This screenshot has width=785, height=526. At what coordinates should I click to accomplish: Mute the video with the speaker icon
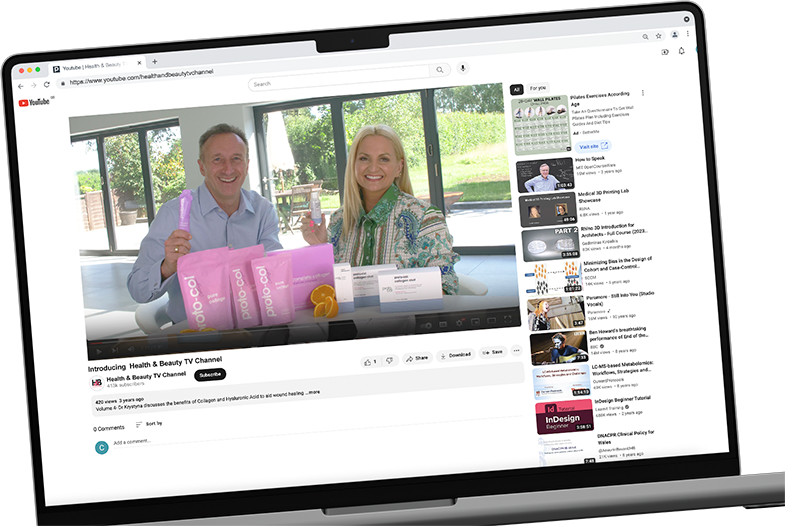tap(131, 349)
